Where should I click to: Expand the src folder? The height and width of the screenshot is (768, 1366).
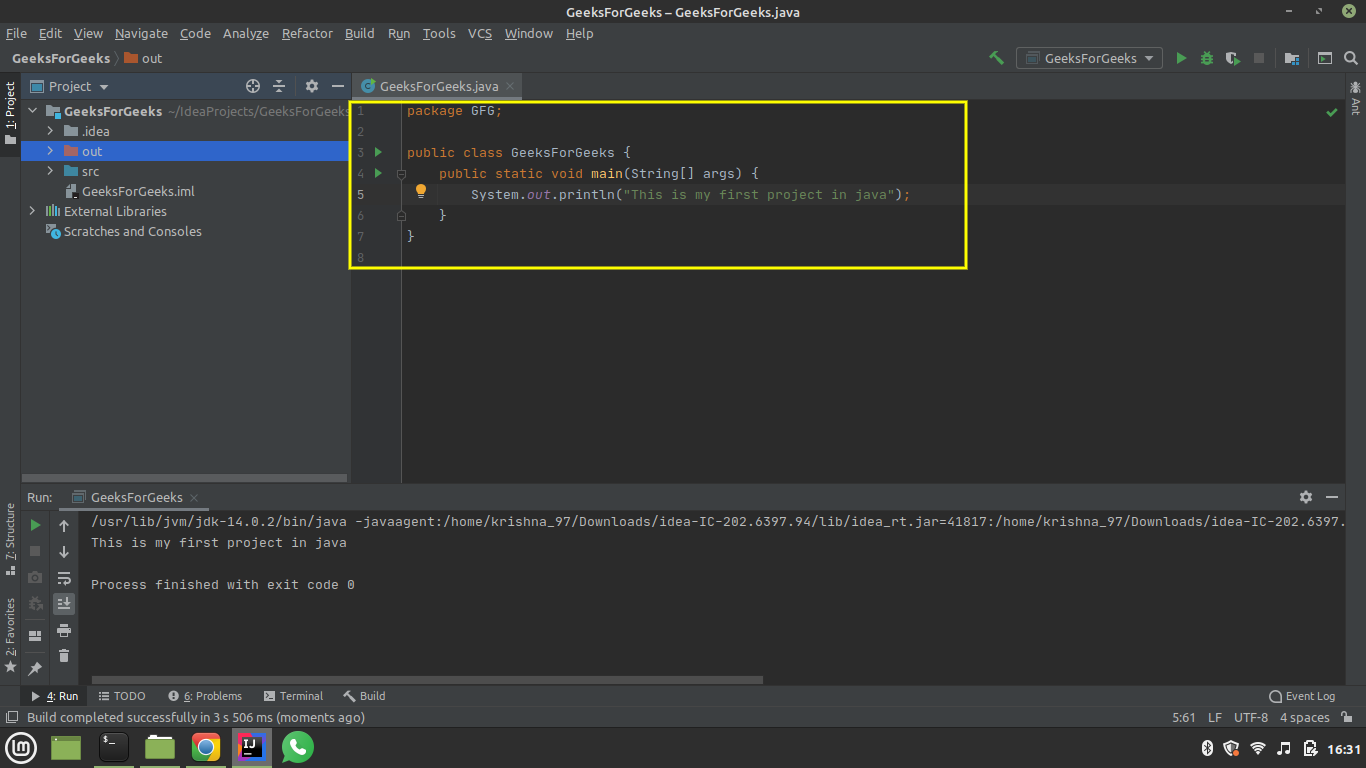[50, 171]
